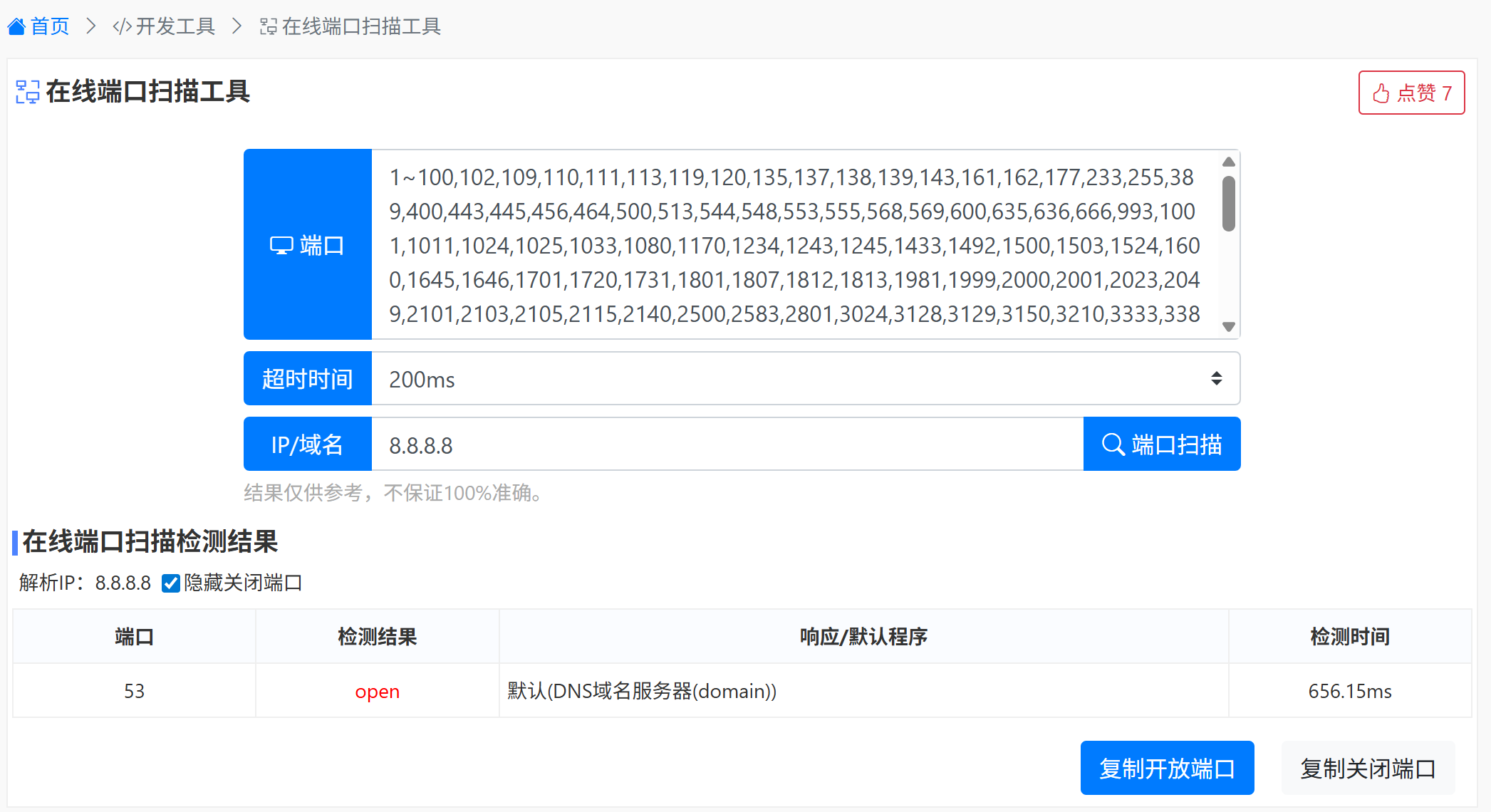Open the timeout 200ms dropdown
Screen dimensions: 1491x812
(x=784, y=379)
